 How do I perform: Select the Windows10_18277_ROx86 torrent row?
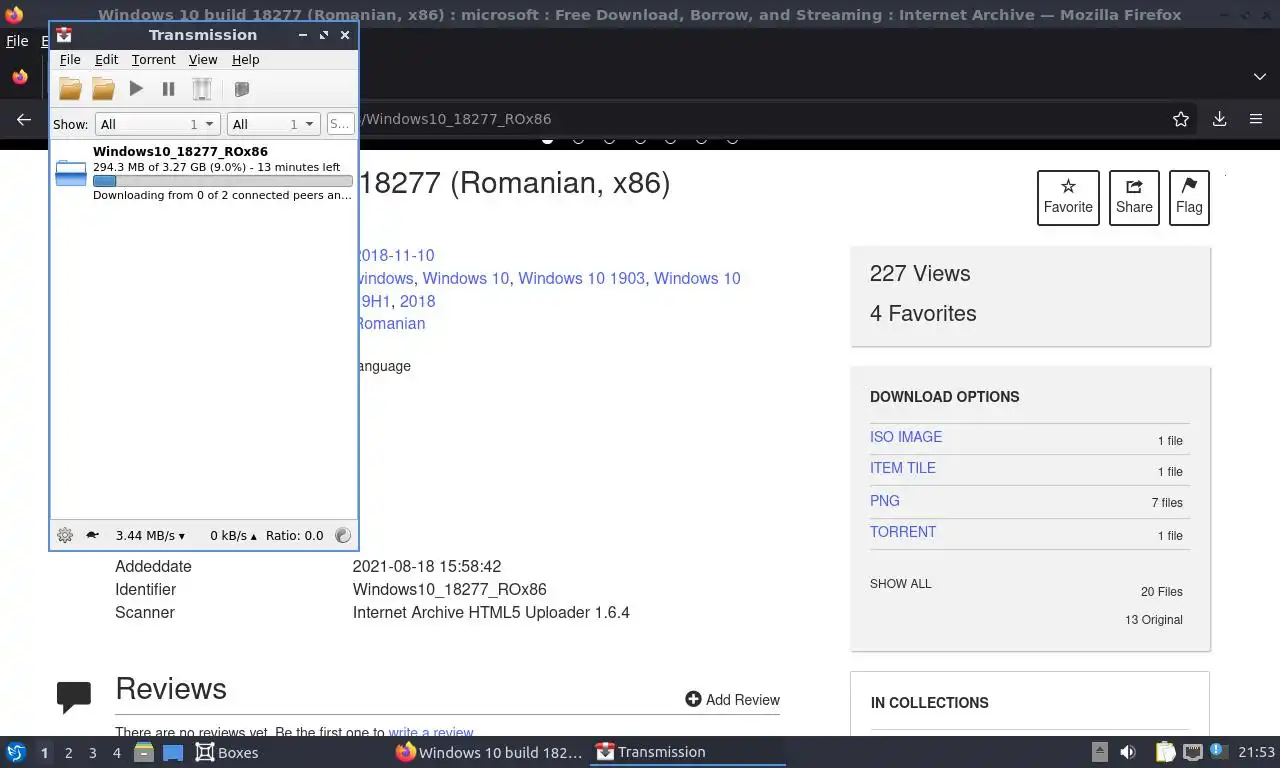204,174
